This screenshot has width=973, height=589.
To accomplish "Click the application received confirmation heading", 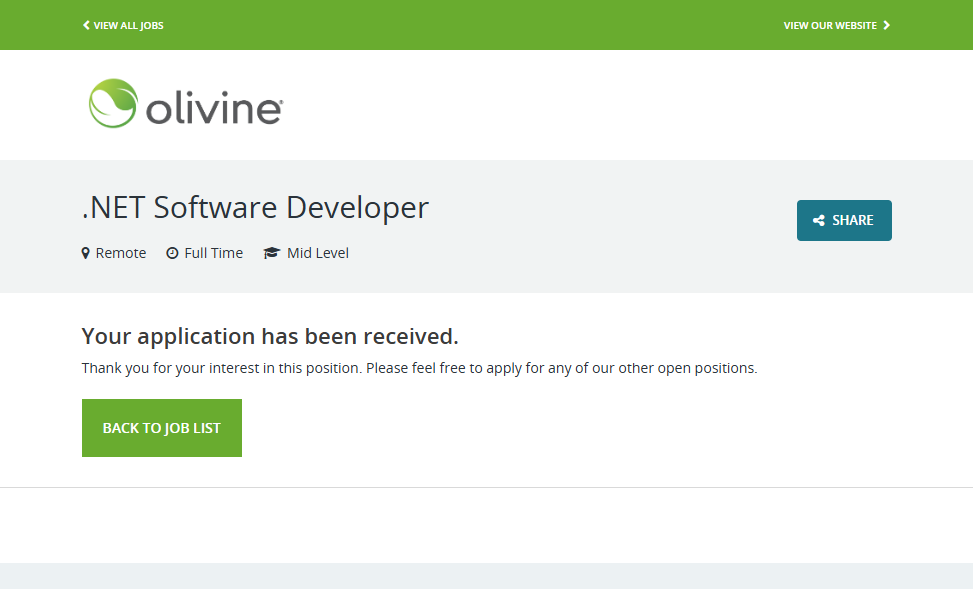I will [270, 336].
